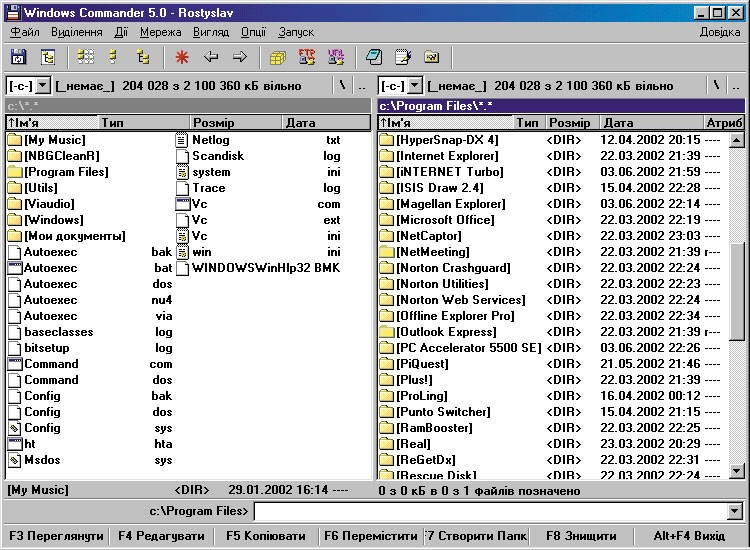Click the floppy disk reread source icon
This screenshot has width=750, height=550.
click(19, 57)
